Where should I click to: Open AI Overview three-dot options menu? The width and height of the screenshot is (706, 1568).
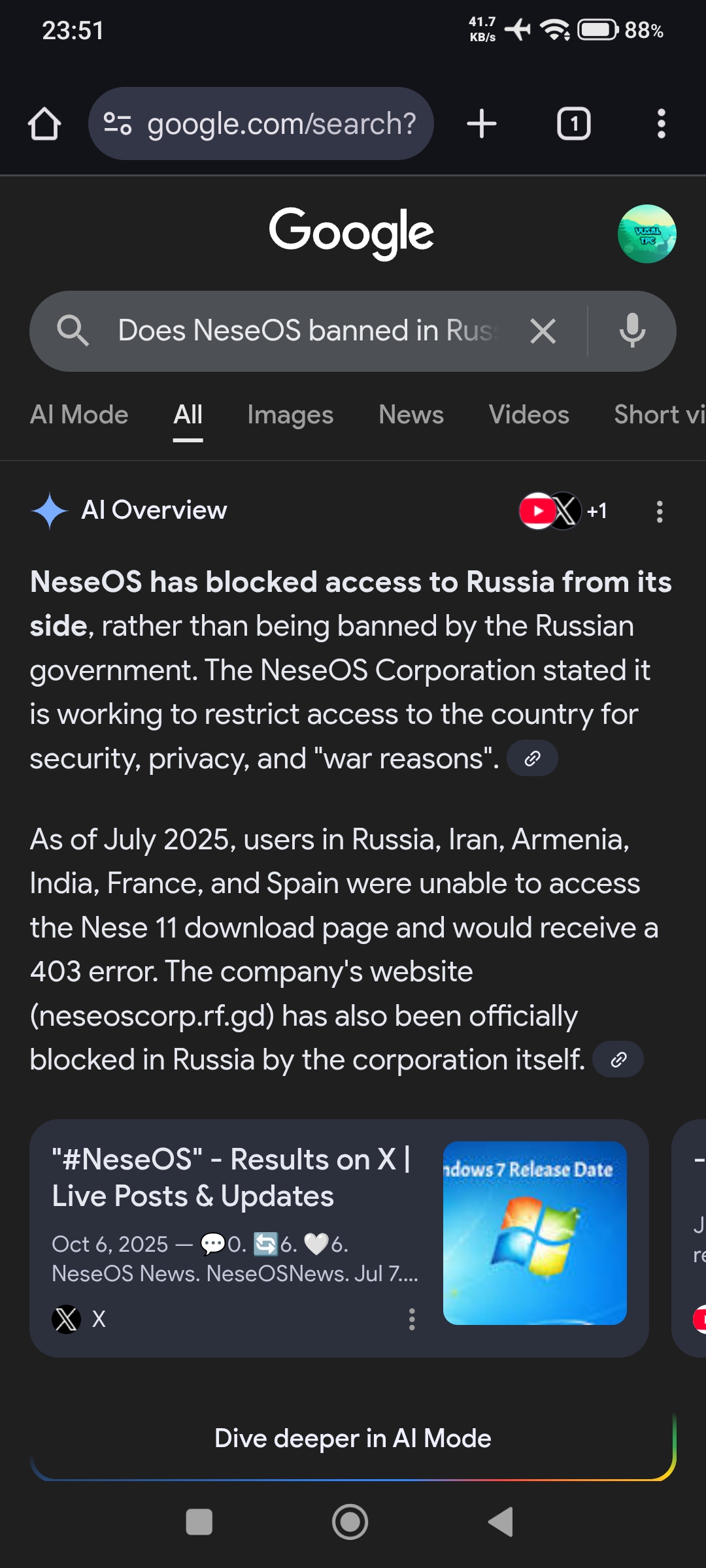click(660, 512)
